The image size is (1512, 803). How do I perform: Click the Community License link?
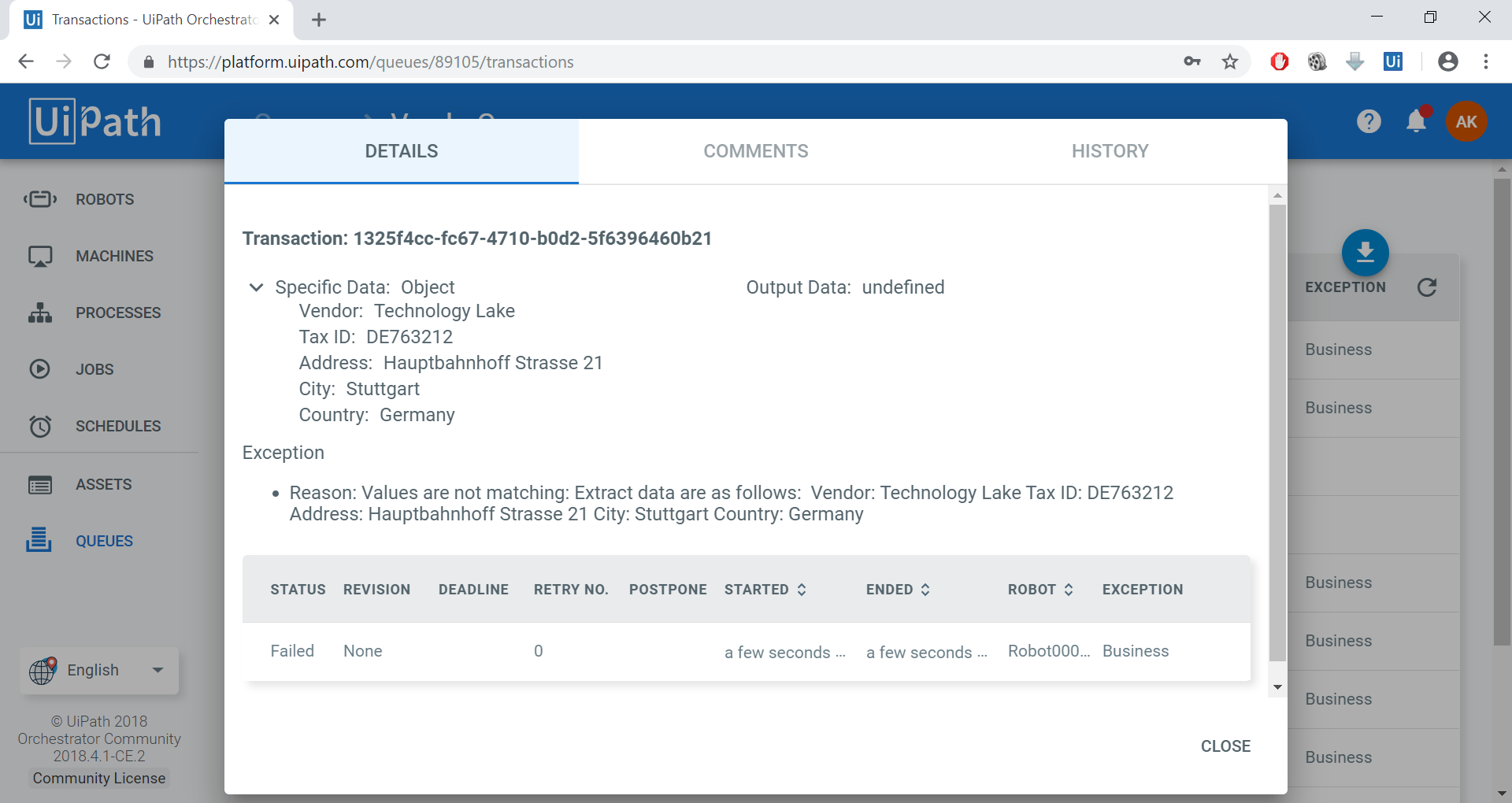[x=99, y=778]
